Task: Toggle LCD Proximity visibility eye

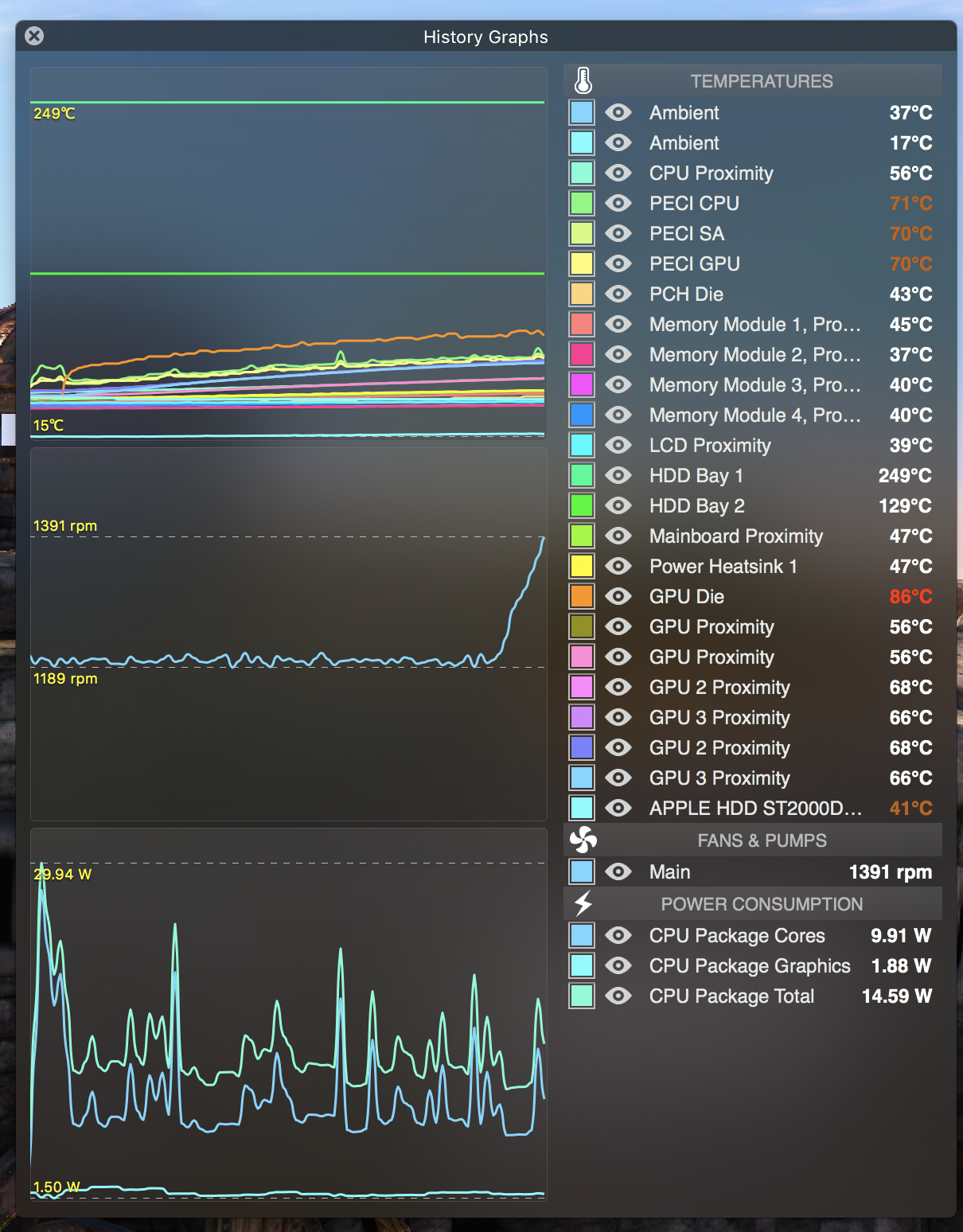Action: (x=618, y=445)
